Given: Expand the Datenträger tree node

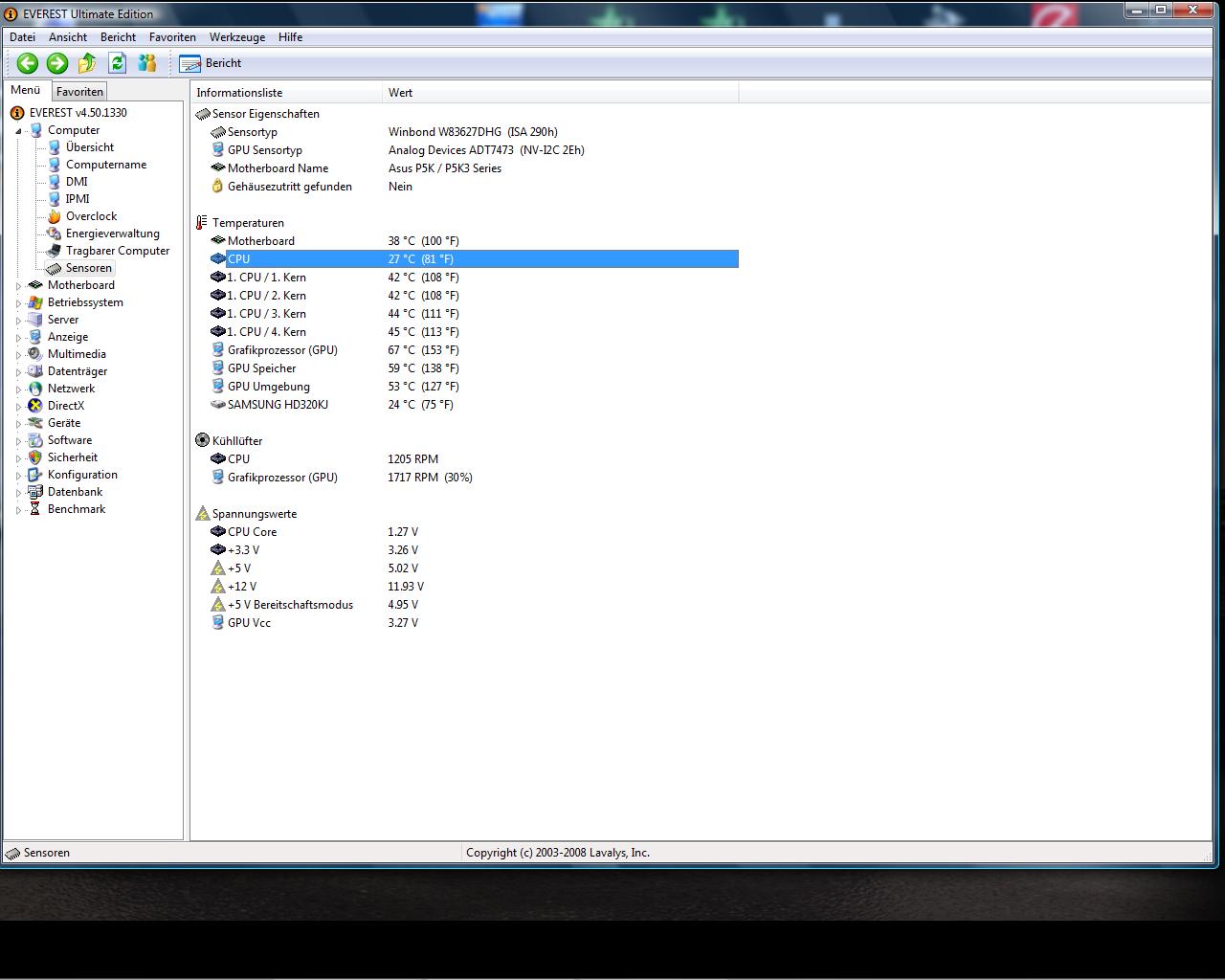Looking at the screenshot, I should tap(18, 372).
